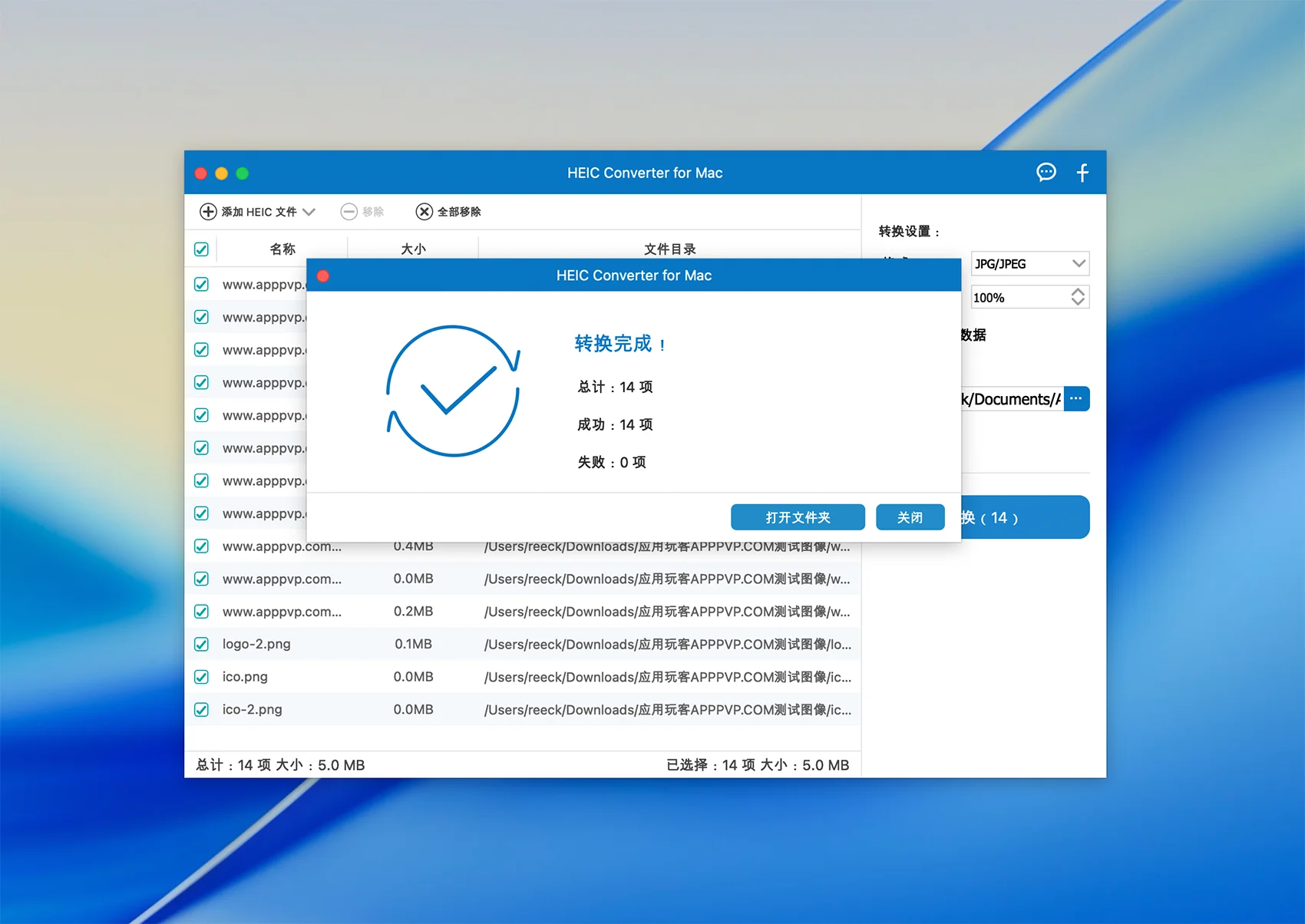Close the conversion complete dialog via red dot
The width and height of the screenshot is (1305, 924).
[x=323, y=276]
